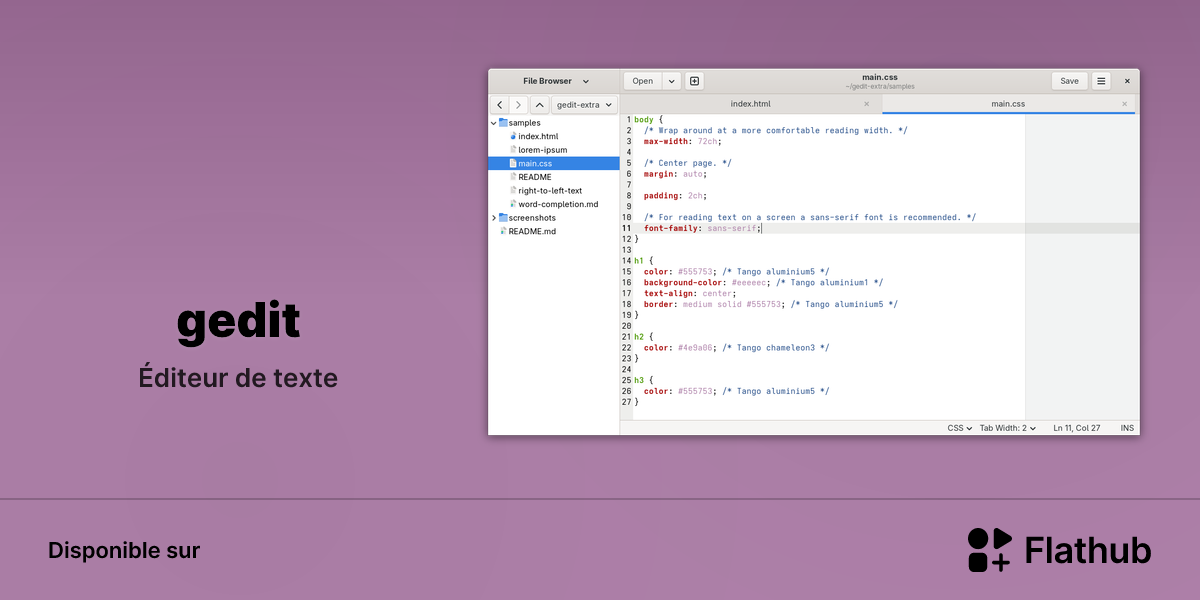Open the Tab Width dropdown

tap(1007, 428)
